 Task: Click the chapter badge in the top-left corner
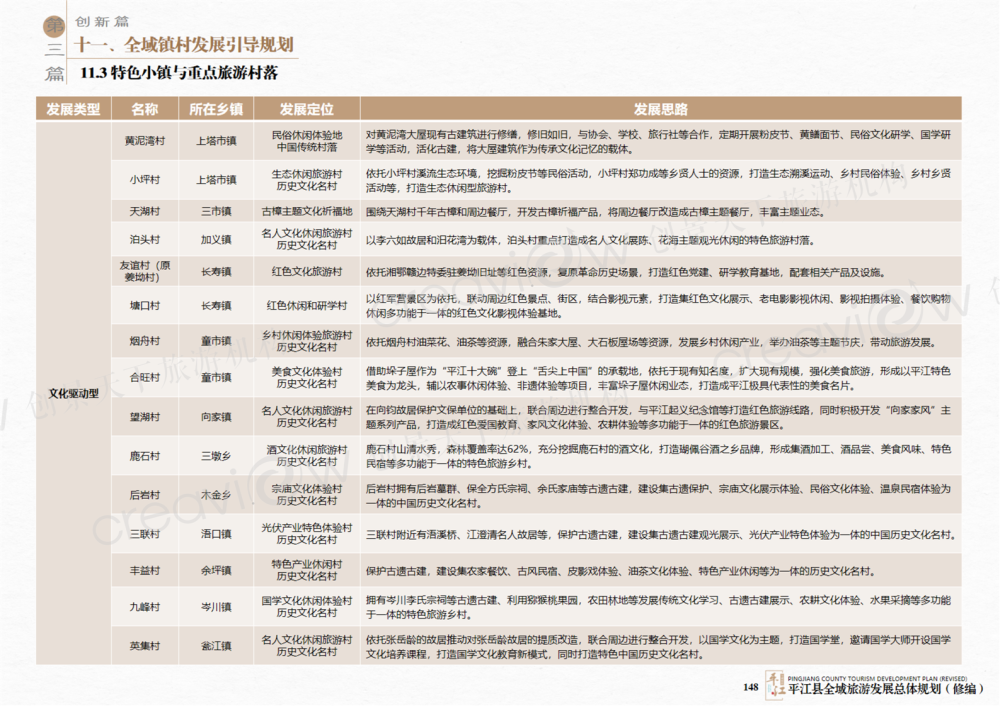tap(54, 47)
